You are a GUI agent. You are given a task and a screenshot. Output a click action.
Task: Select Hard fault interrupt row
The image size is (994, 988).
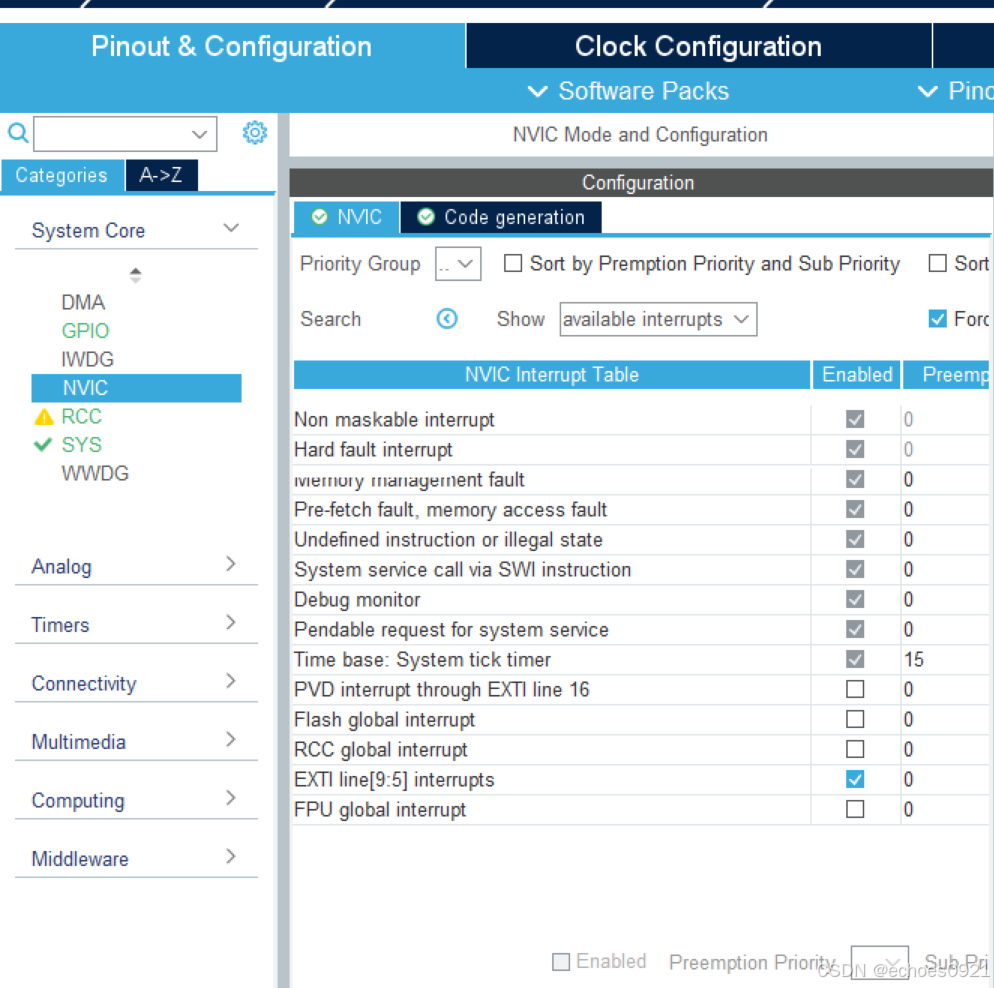[x=641, y=449]
